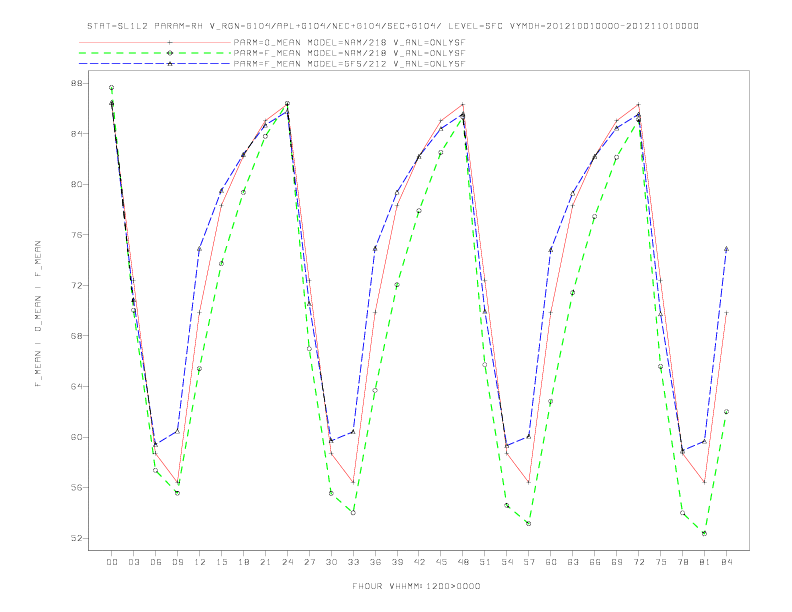Click forecast hour label 30 on the x-axis
The width and height of the screenshot is (792, 612).
coord(331,562)
